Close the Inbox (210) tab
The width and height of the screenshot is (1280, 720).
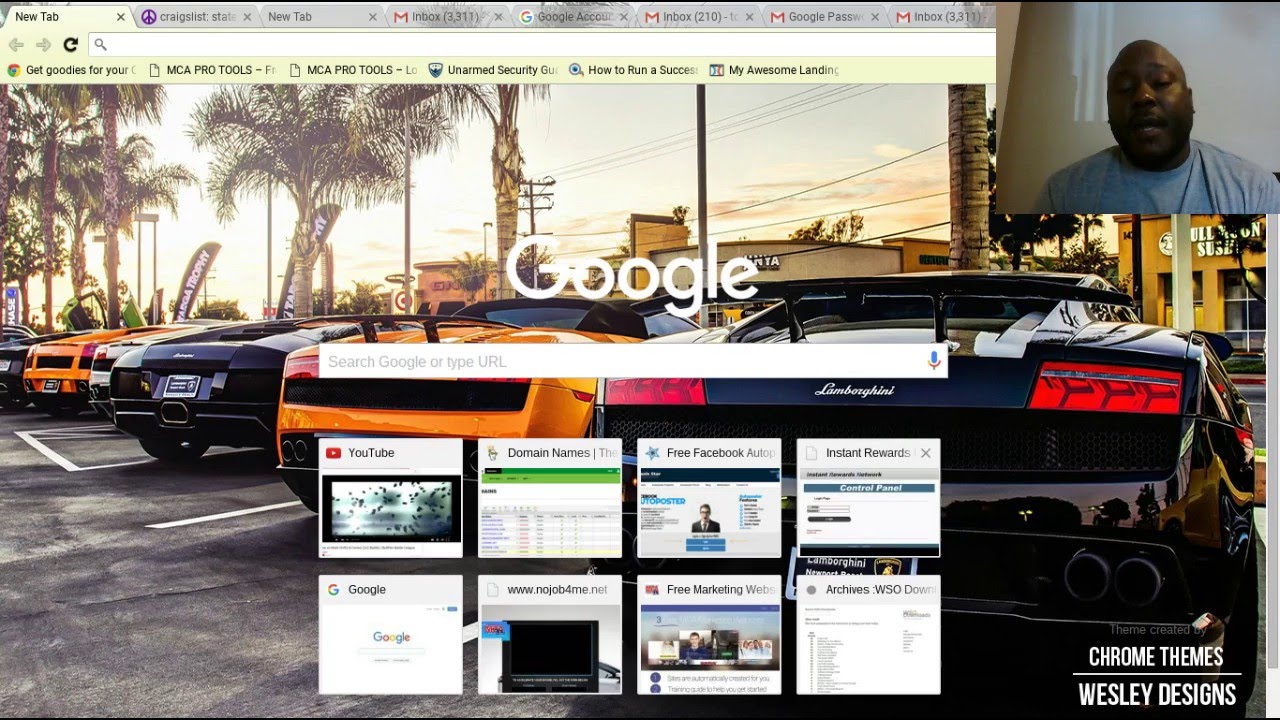tap(750, 17)
